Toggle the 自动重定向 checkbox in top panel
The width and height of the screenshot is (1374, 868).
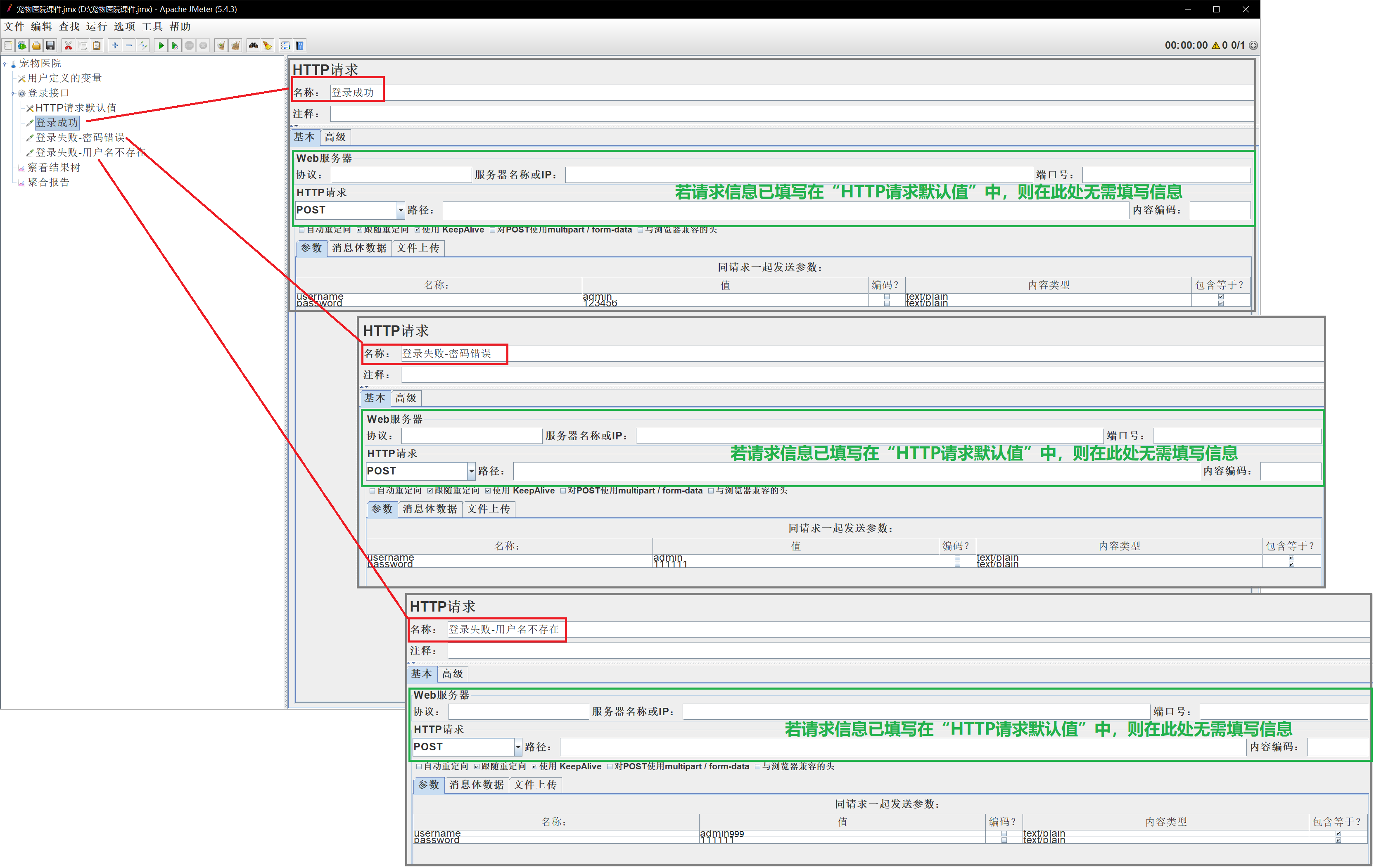pos(302,230)
